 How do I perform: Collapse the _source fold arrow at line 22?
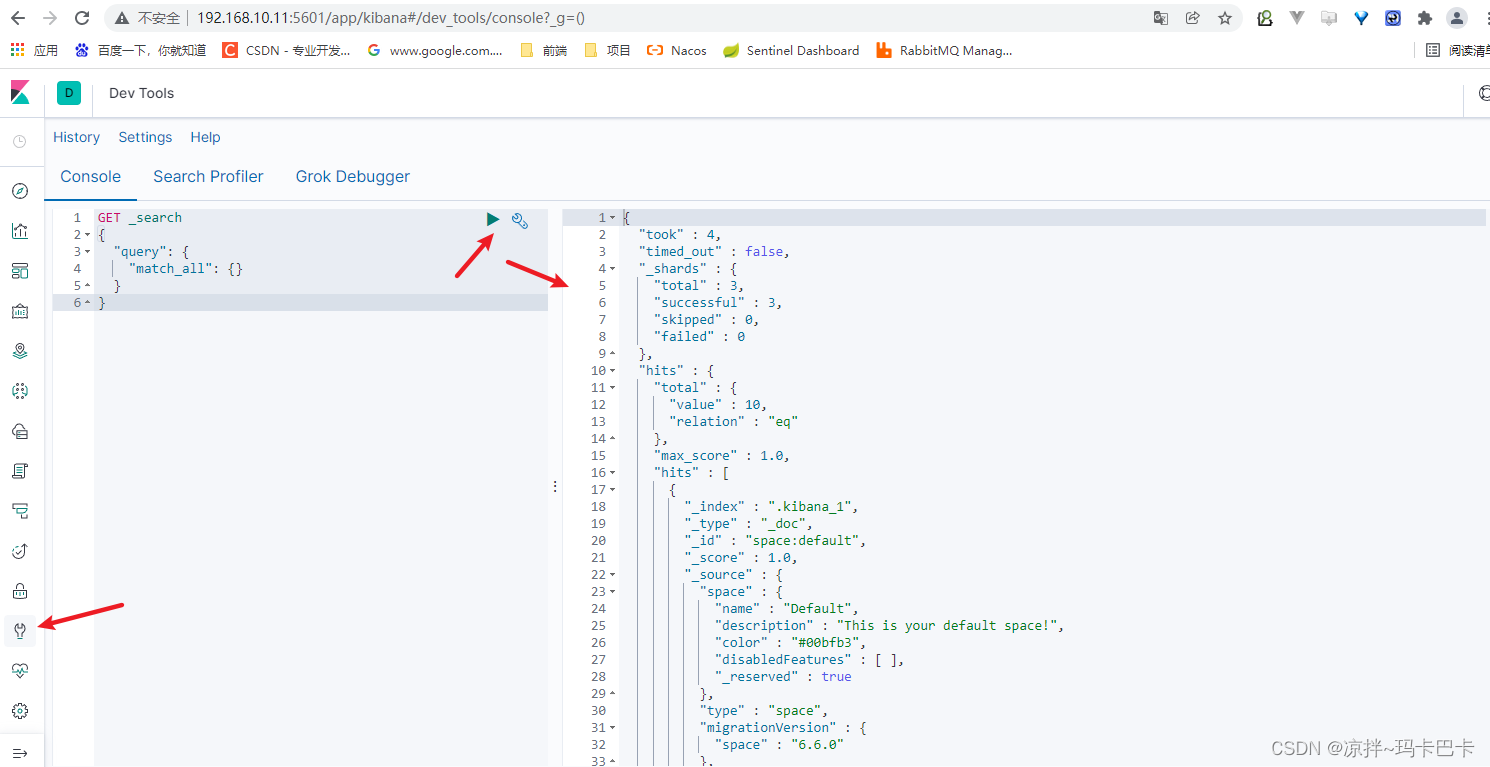tap(613, 575)
